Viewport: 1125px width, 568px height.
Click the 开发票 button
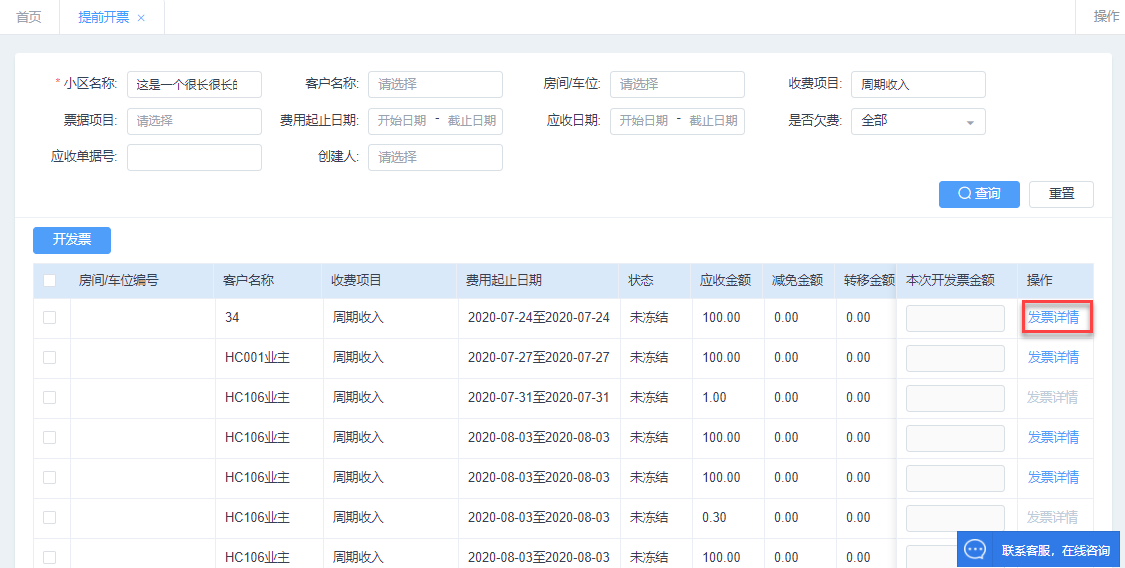pos(72,240)
